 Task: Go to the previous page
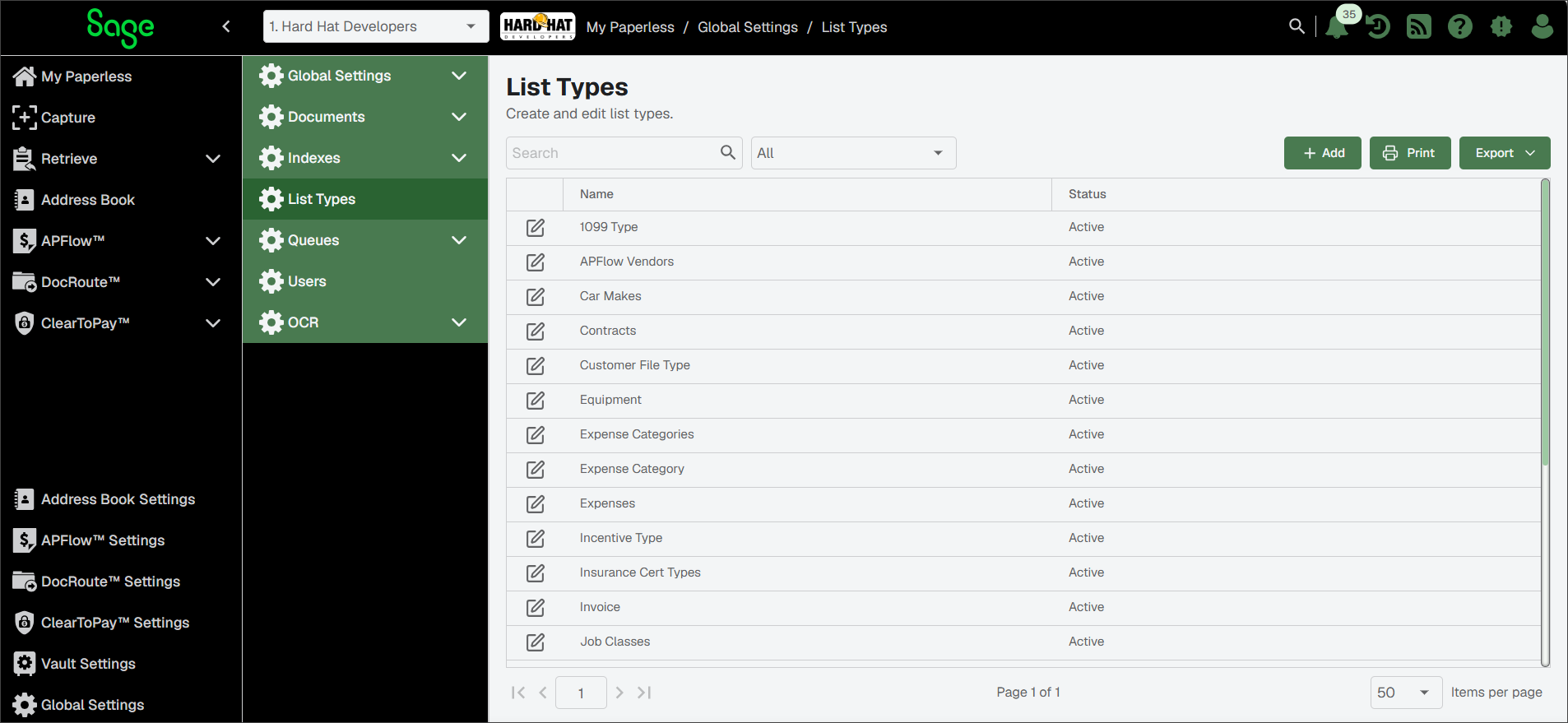point(543,693)
